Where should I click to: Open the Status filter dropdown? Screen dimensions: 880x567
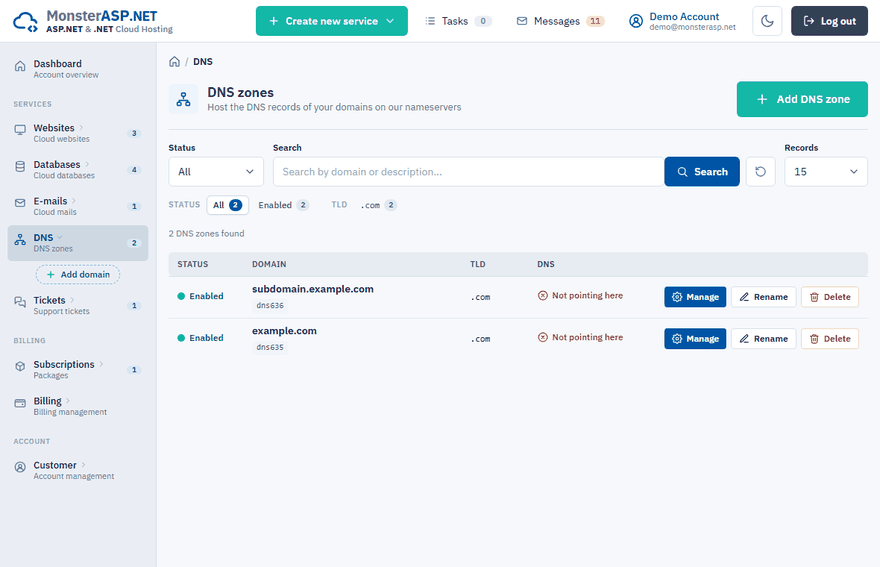[216, 172]
